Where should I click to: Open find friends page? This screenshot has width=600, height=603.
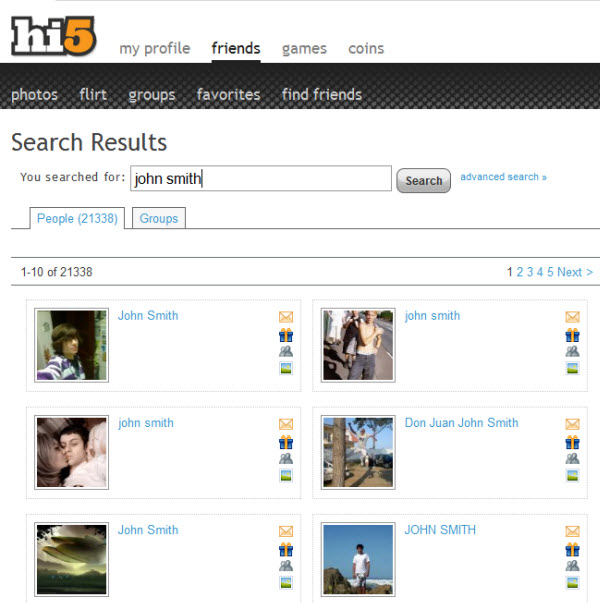coord(322,94)
